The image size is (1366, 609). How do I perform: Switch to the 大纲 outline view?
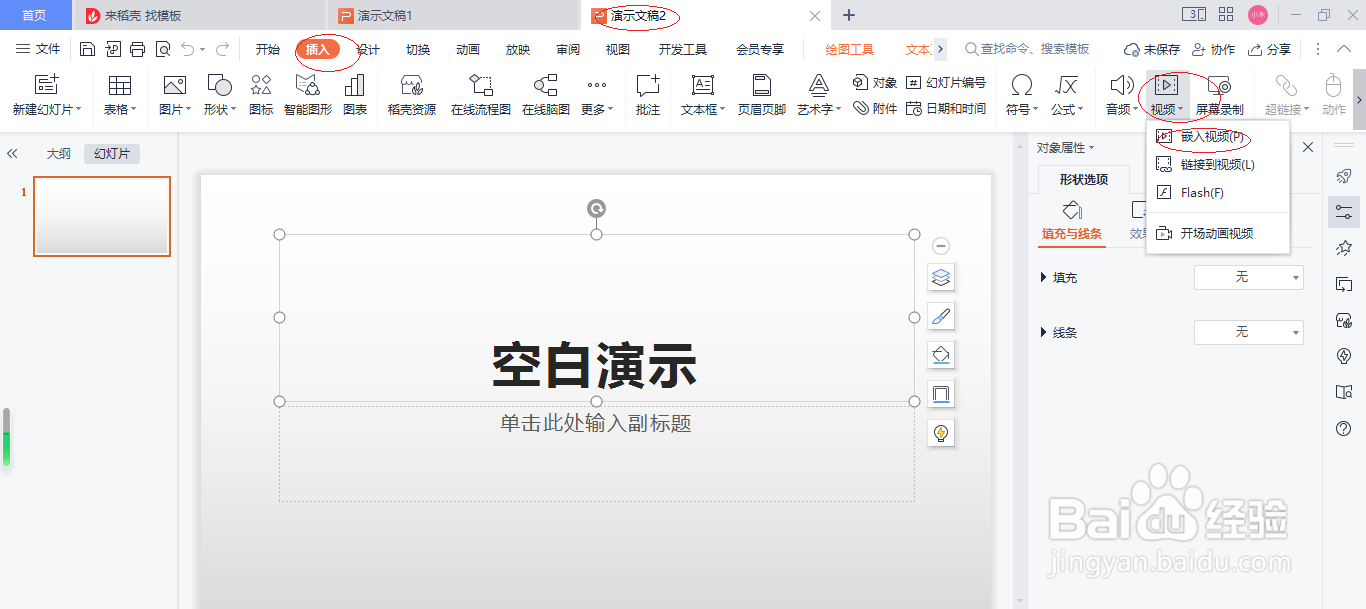(x=58, y=153)
